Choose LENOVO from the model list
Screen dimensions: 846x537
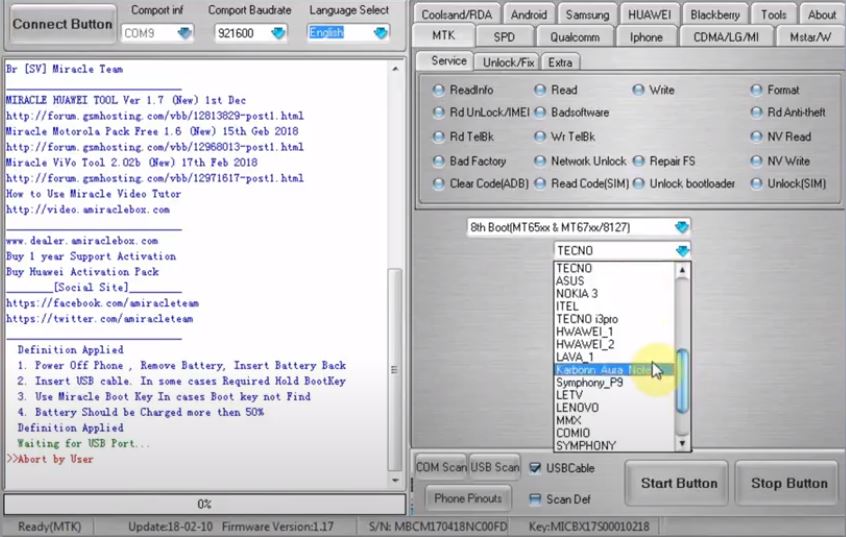point(615,407)
